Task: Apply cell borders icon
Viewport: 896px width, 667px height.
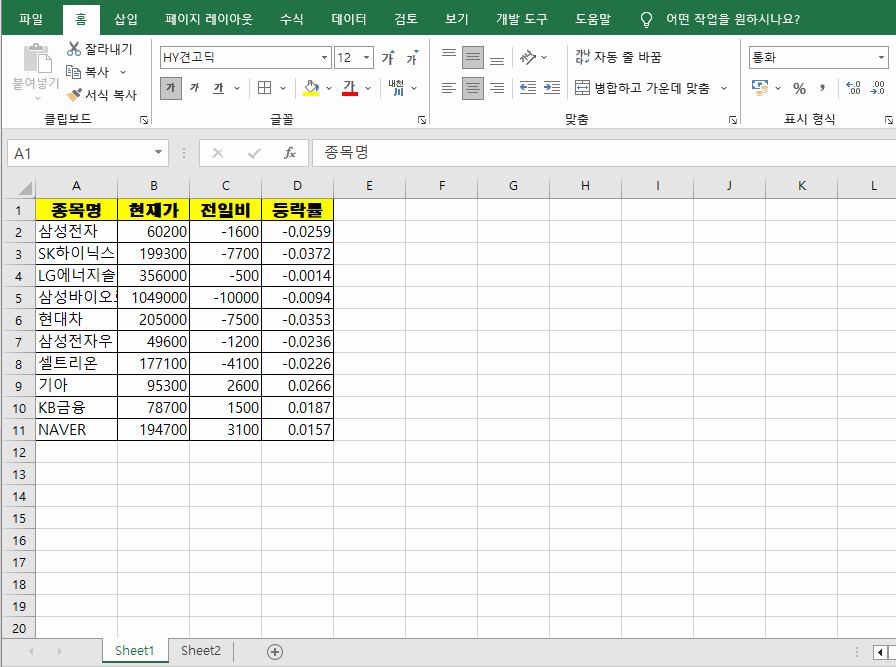Action: click(x=265, y=88)
